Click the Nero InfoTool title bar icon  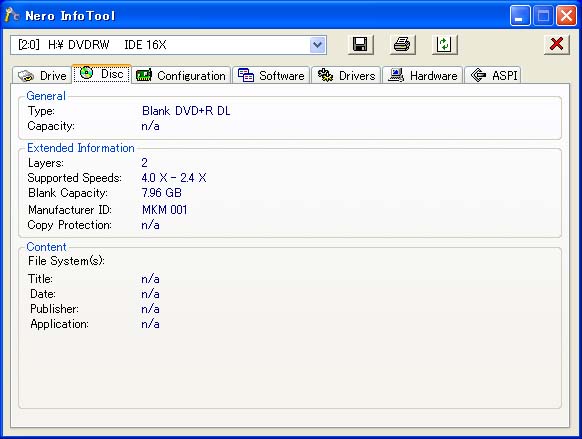tap(12, 15)
